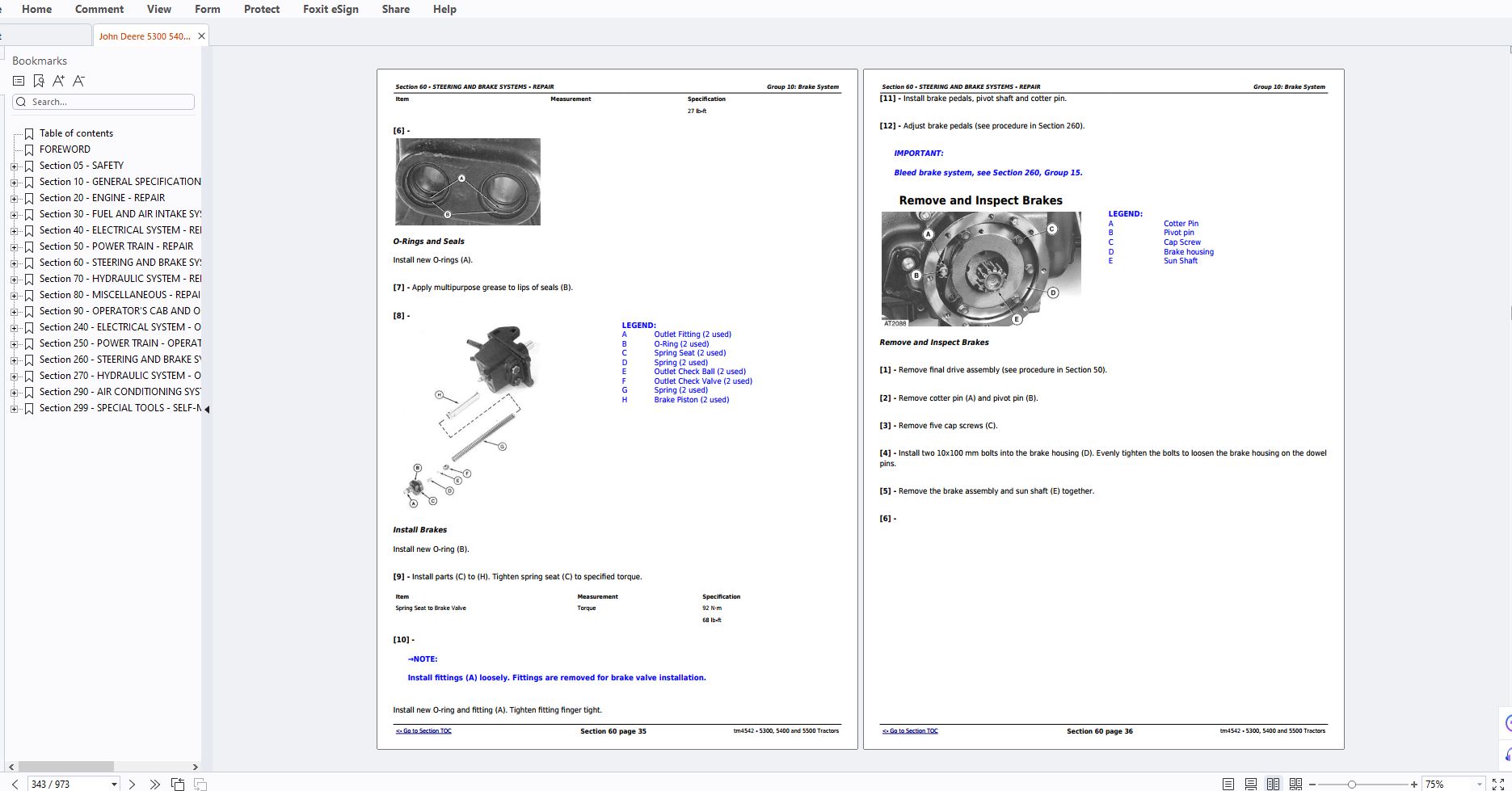1512x791 pixels.
Task: Switch to single page view mode
Action: coord(1228,784)
